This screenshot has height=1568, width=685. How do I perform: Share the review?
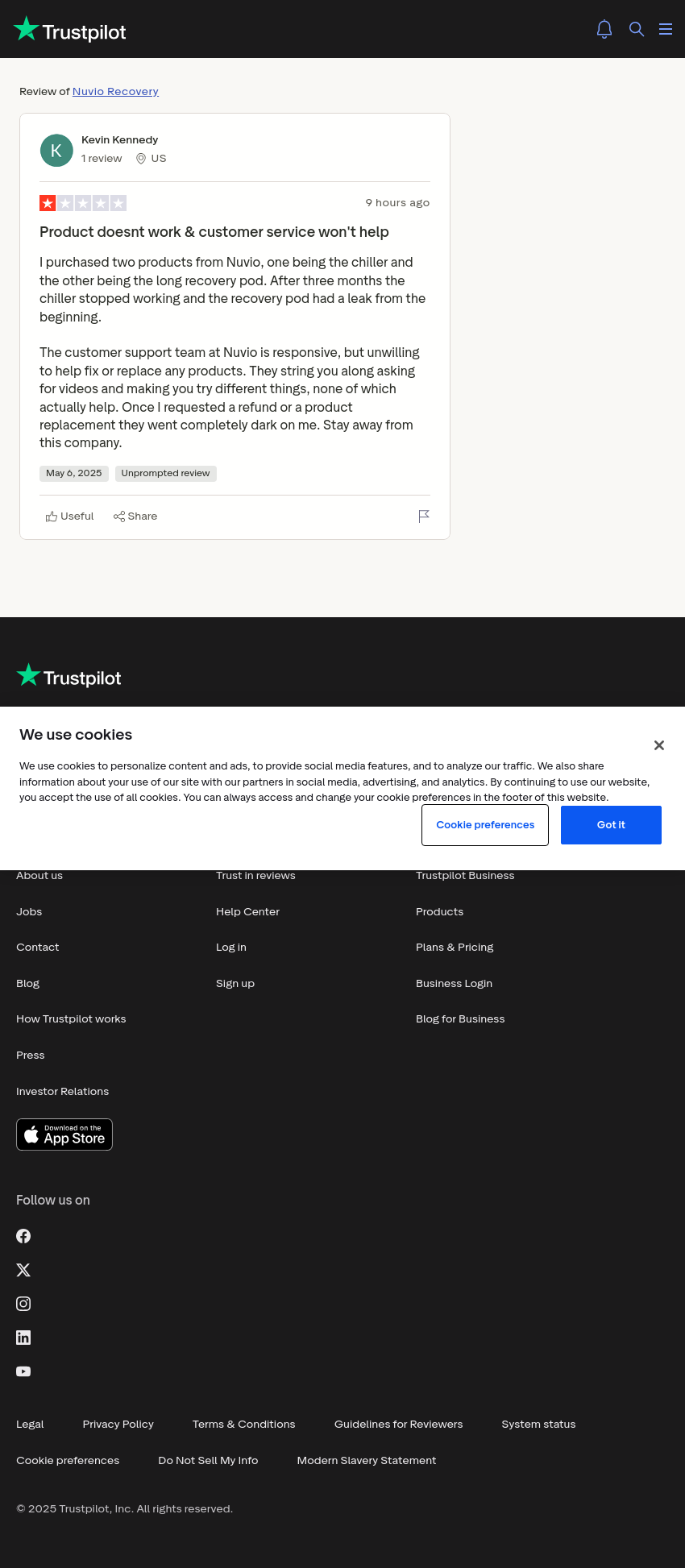[x=135, y=516]
